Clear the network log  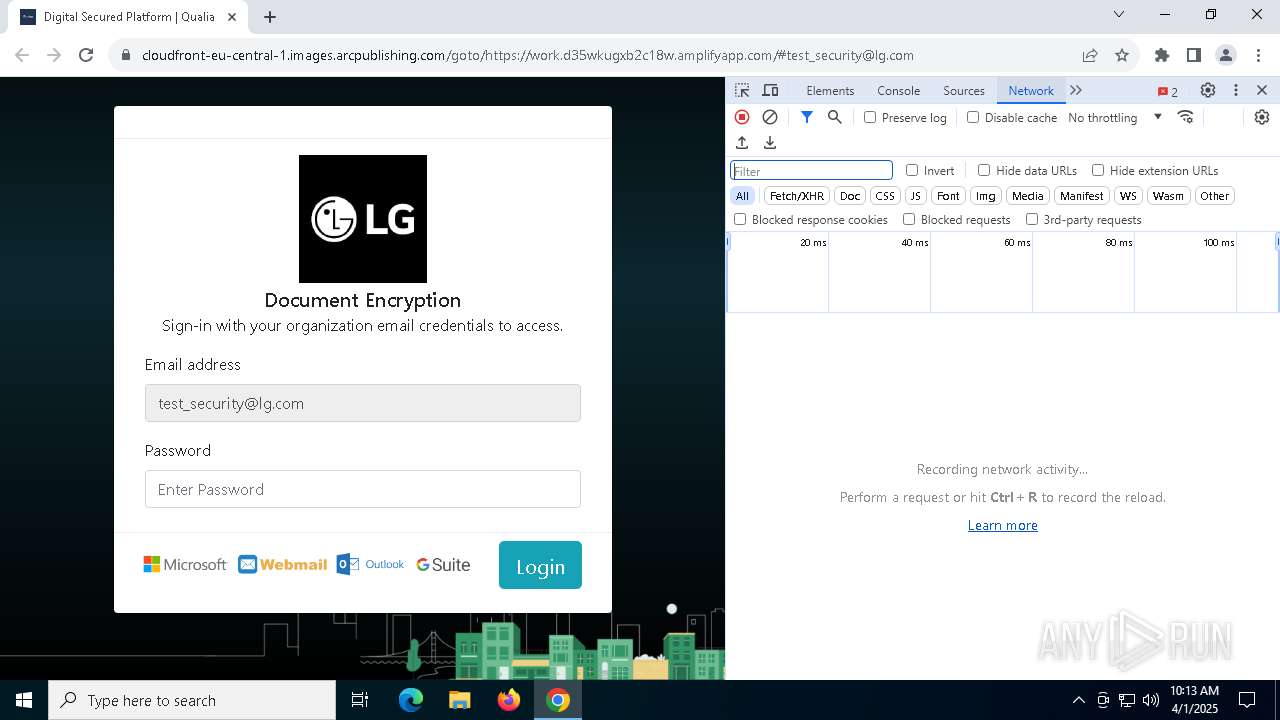(770, 117)
